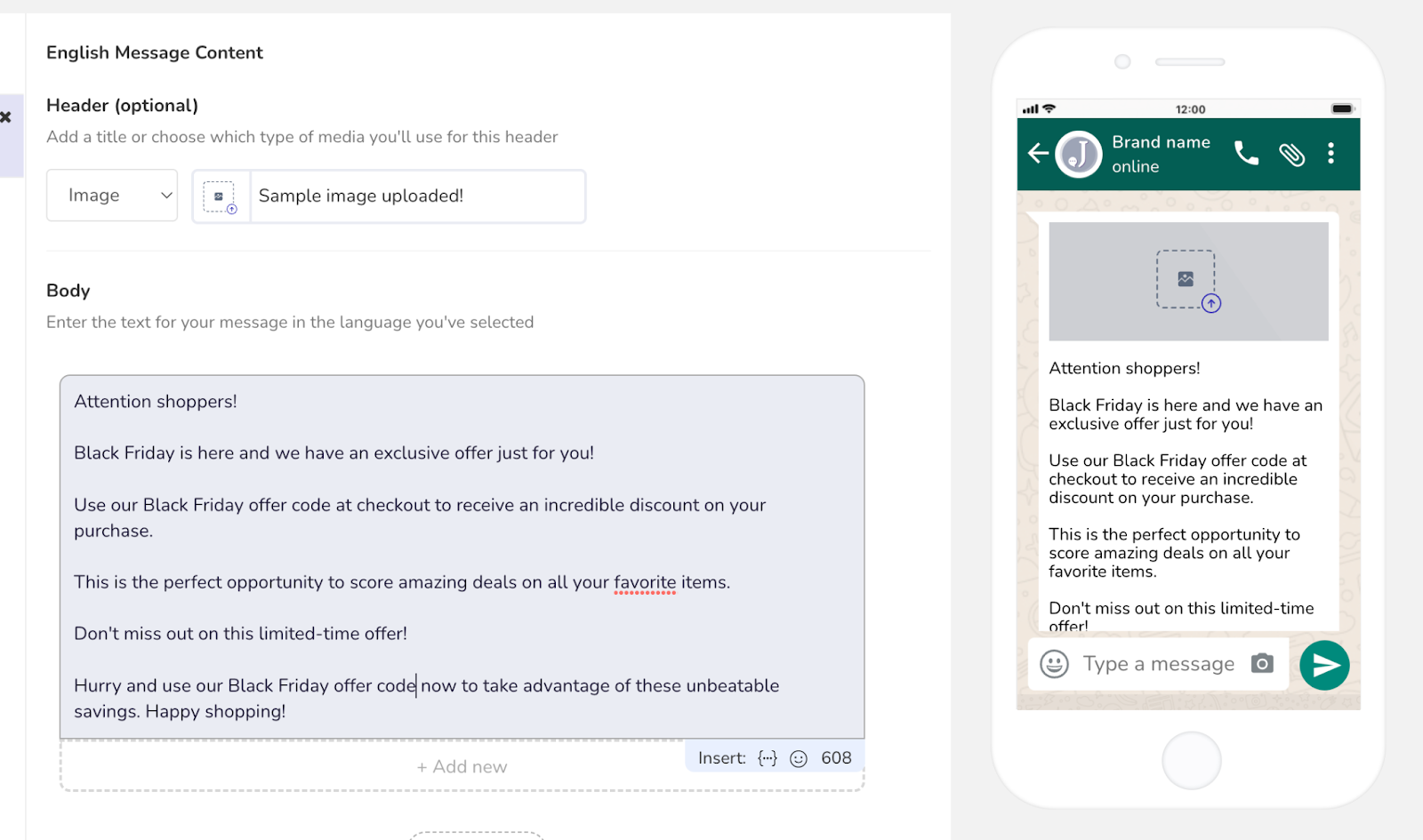The image size is (1423, 840).
Task: Click the image upload icon beside sample field
Action: pos(221,196)
